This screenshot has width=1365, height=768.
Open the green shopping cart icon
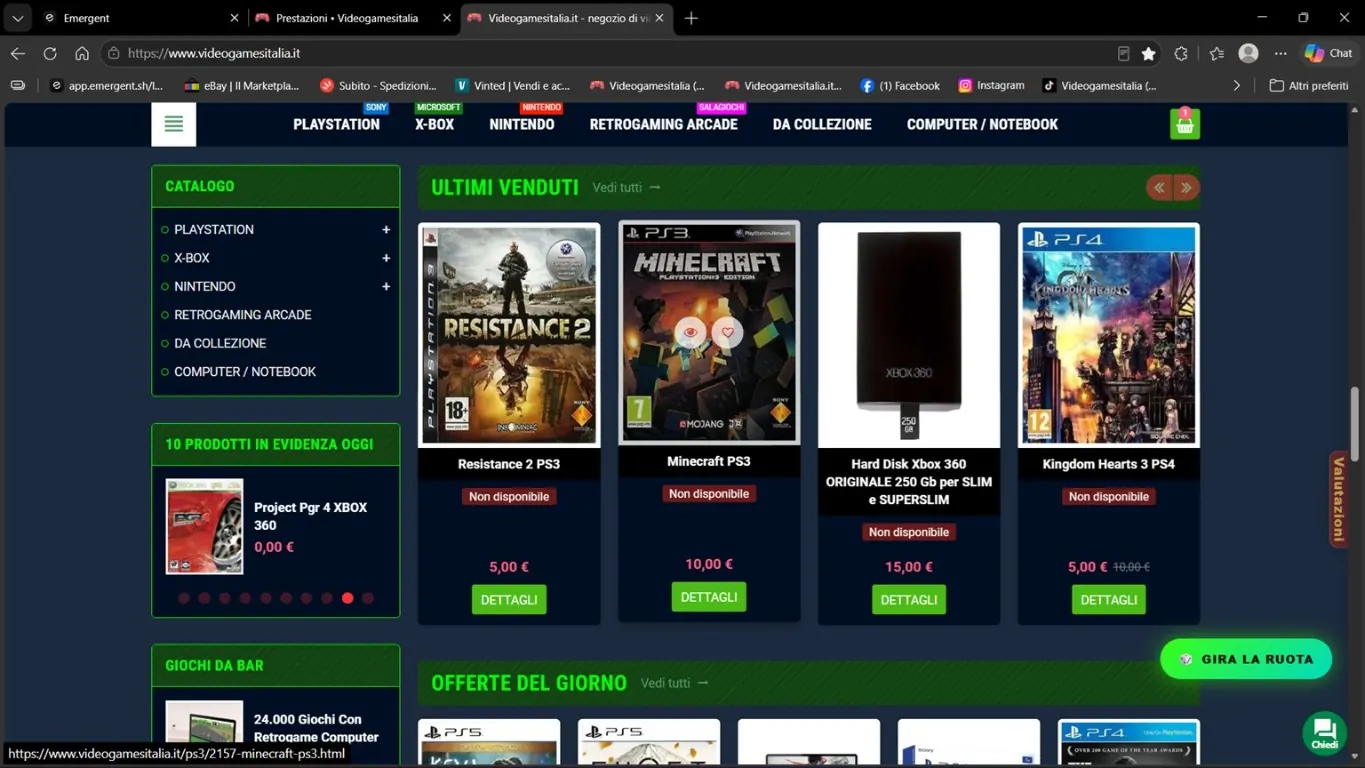[1185, 124]
